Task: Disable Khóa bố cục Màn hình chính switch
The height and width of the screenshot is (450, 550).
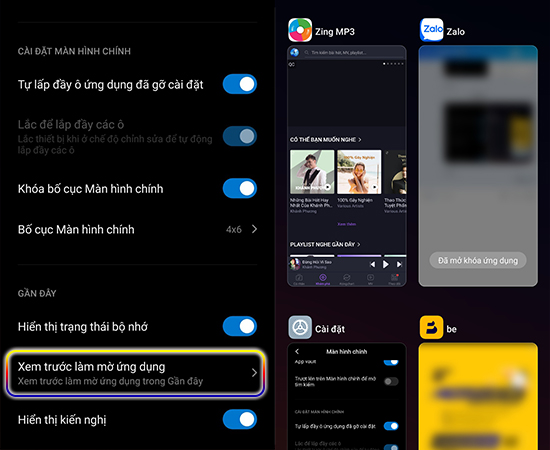Action: (240, 188)
